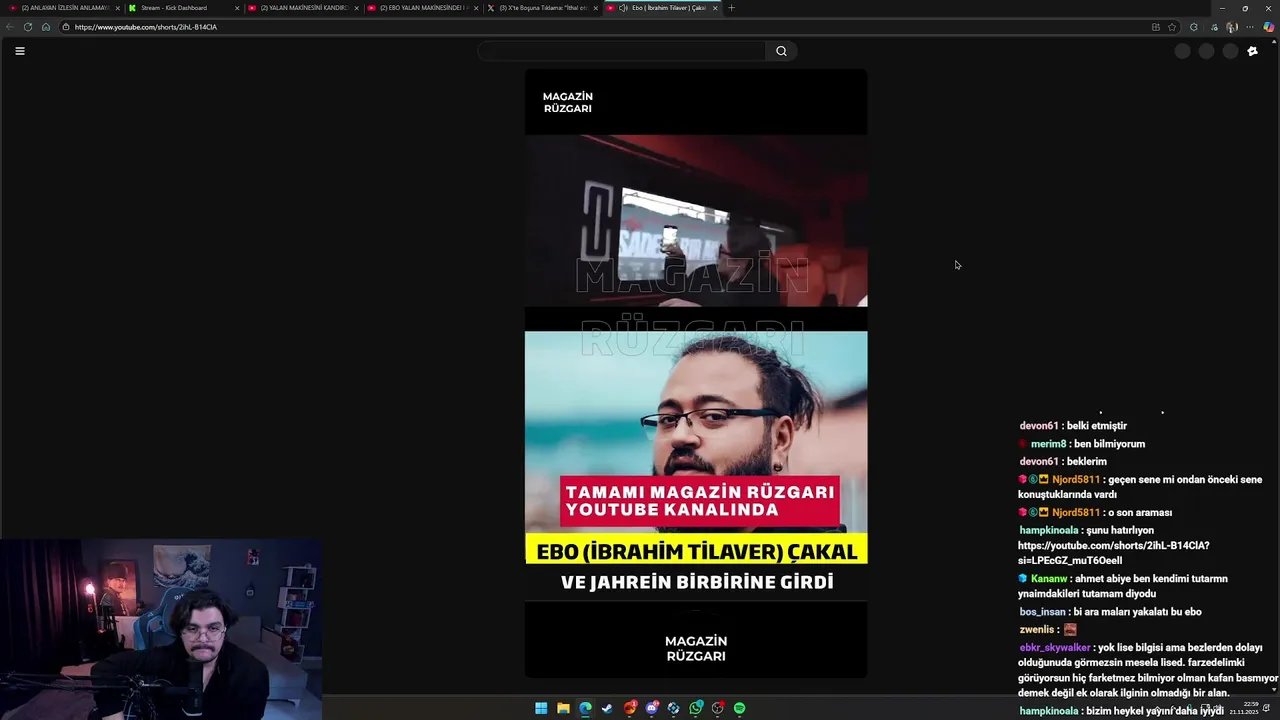Click VE JAHREİN BİRBİRİNE GİRDİ caption
Viewport: 1280px width, 720px height.
click(x=697, y=582)
